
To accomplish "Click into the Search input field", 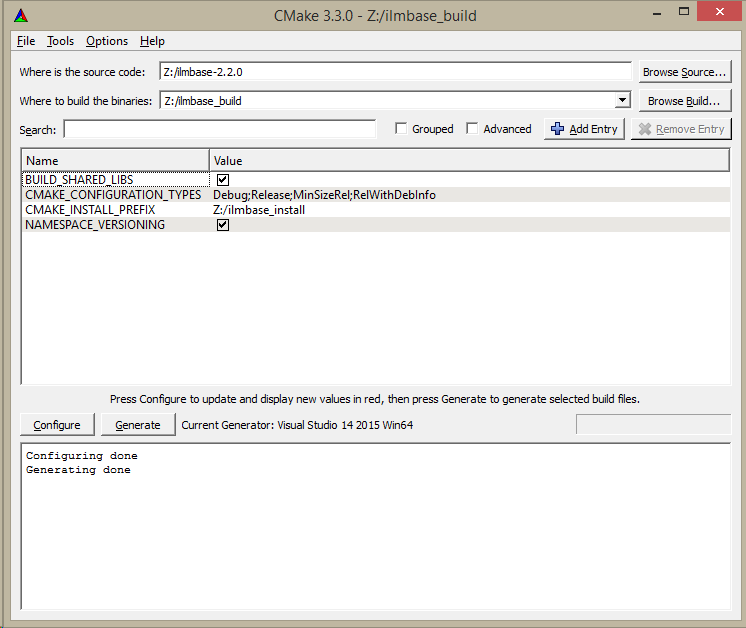I will [x=220, y=129].
